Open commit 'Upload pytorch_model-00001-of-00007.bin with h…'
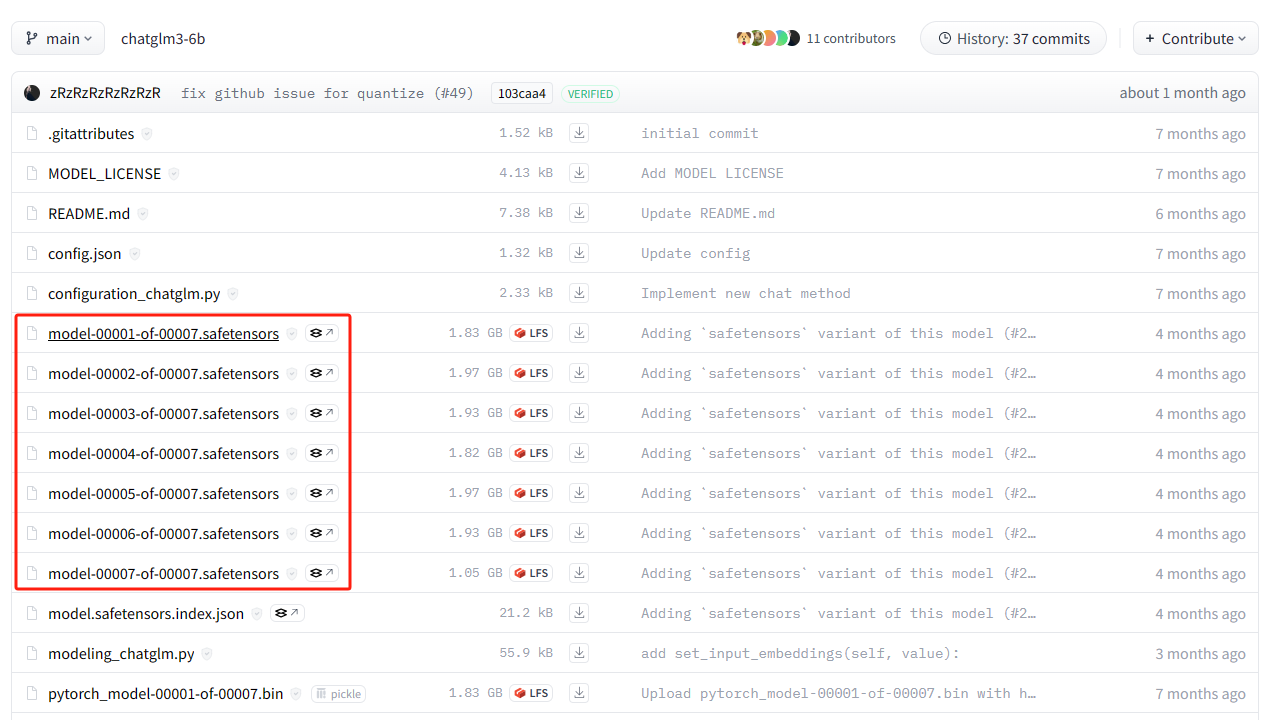This screenshot has width=1277, height=720. (838, 693)
